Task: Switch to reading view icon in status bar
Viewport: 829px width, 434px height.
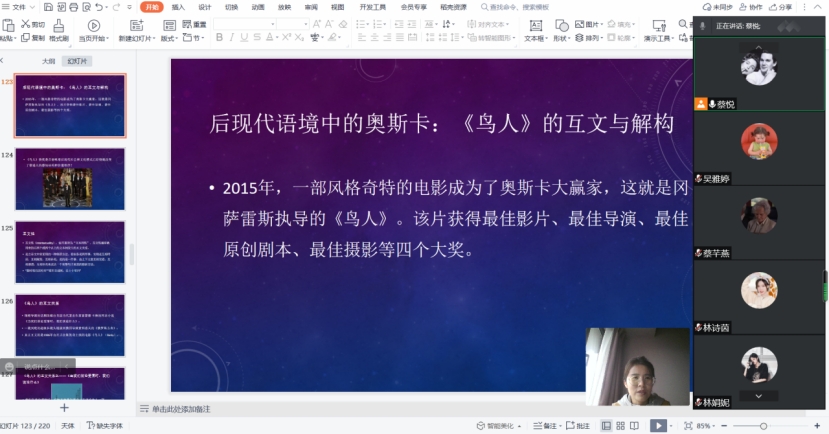Action: pos(634,426)
